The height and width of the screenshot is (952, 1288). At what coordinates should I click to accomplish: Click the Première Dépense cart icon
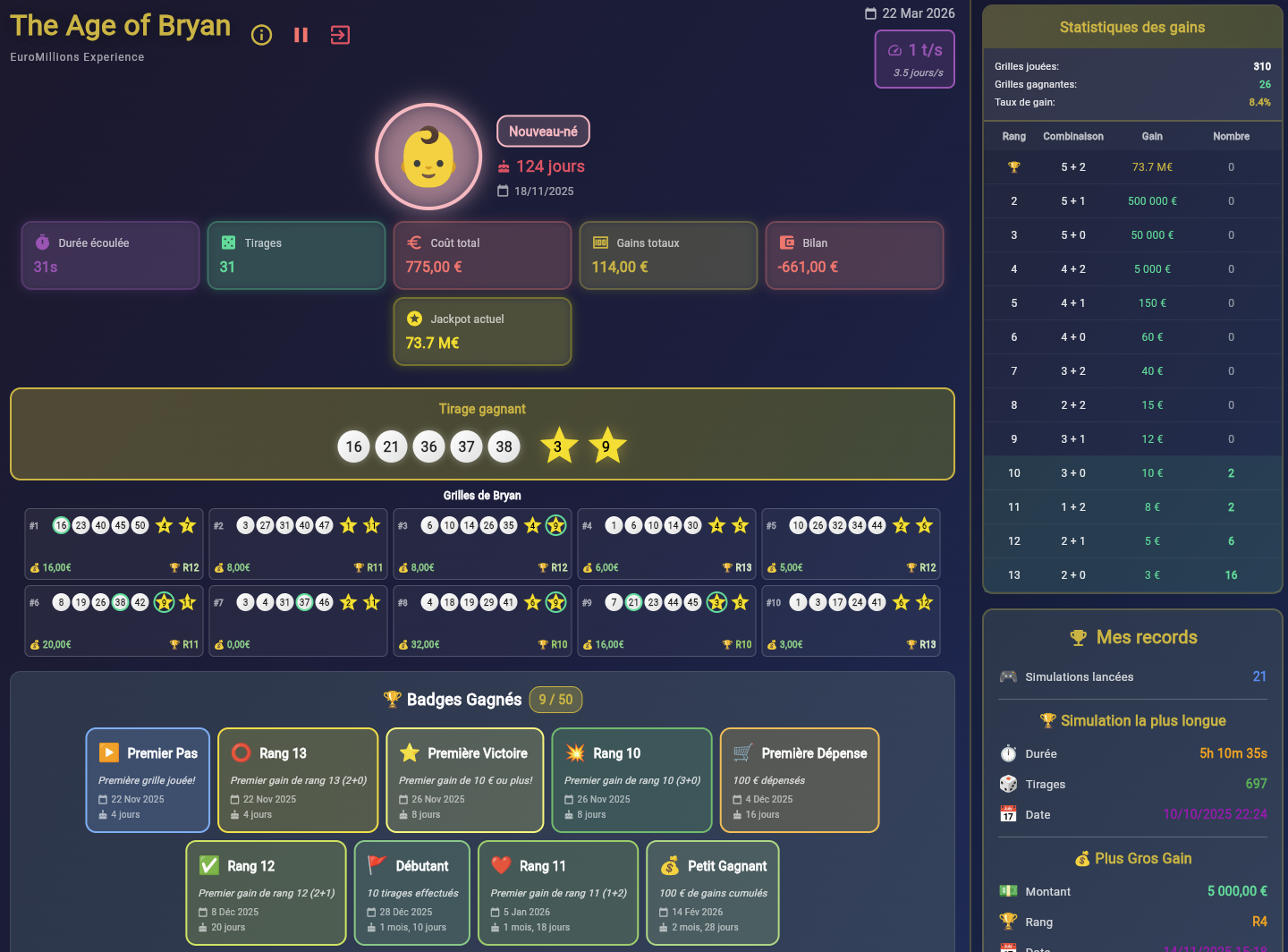tap(743, 753)
